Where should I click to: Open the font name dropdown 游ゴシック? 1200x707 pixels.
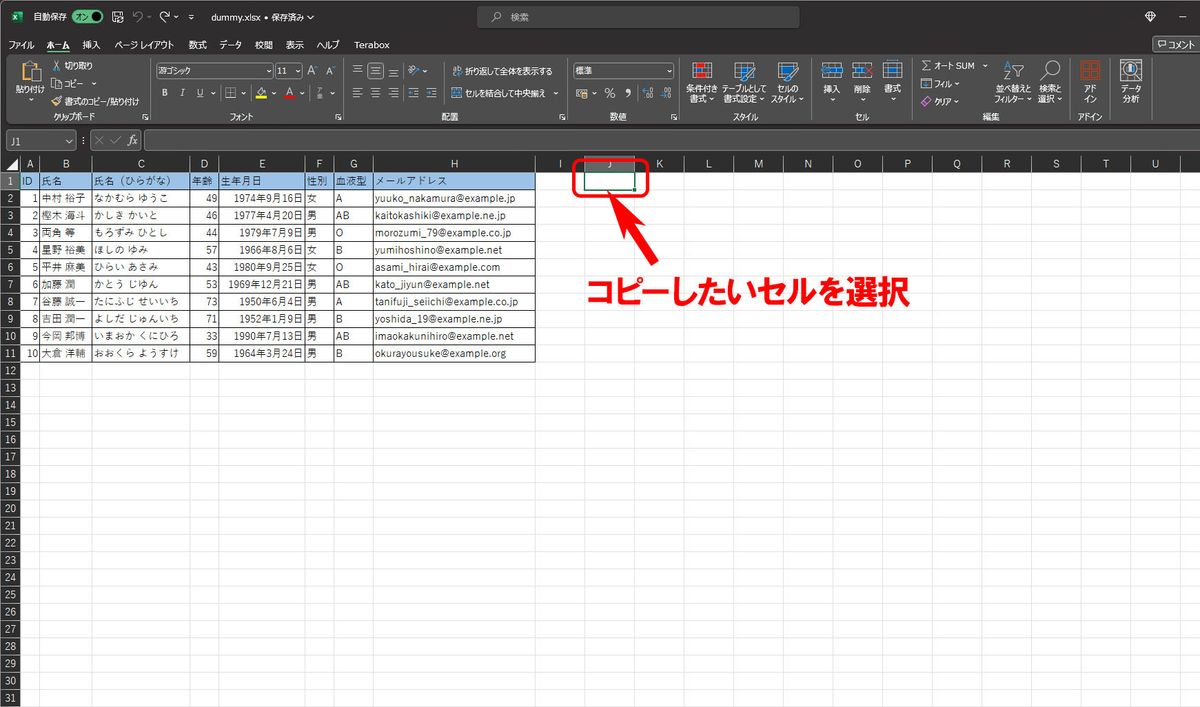point(213,71)
